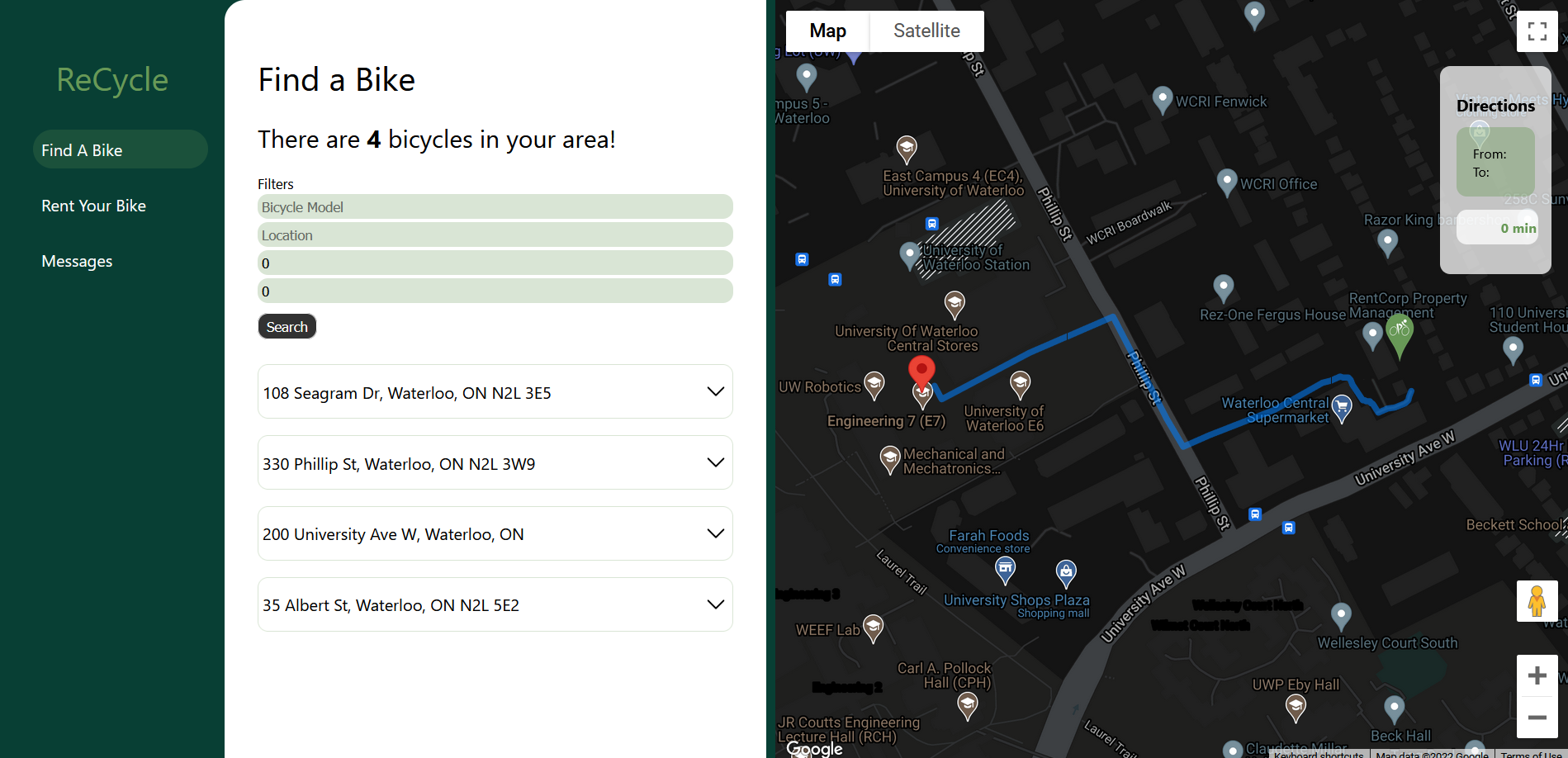
Task: Select Wellesley Court South pin
Action: point(1341,616)
